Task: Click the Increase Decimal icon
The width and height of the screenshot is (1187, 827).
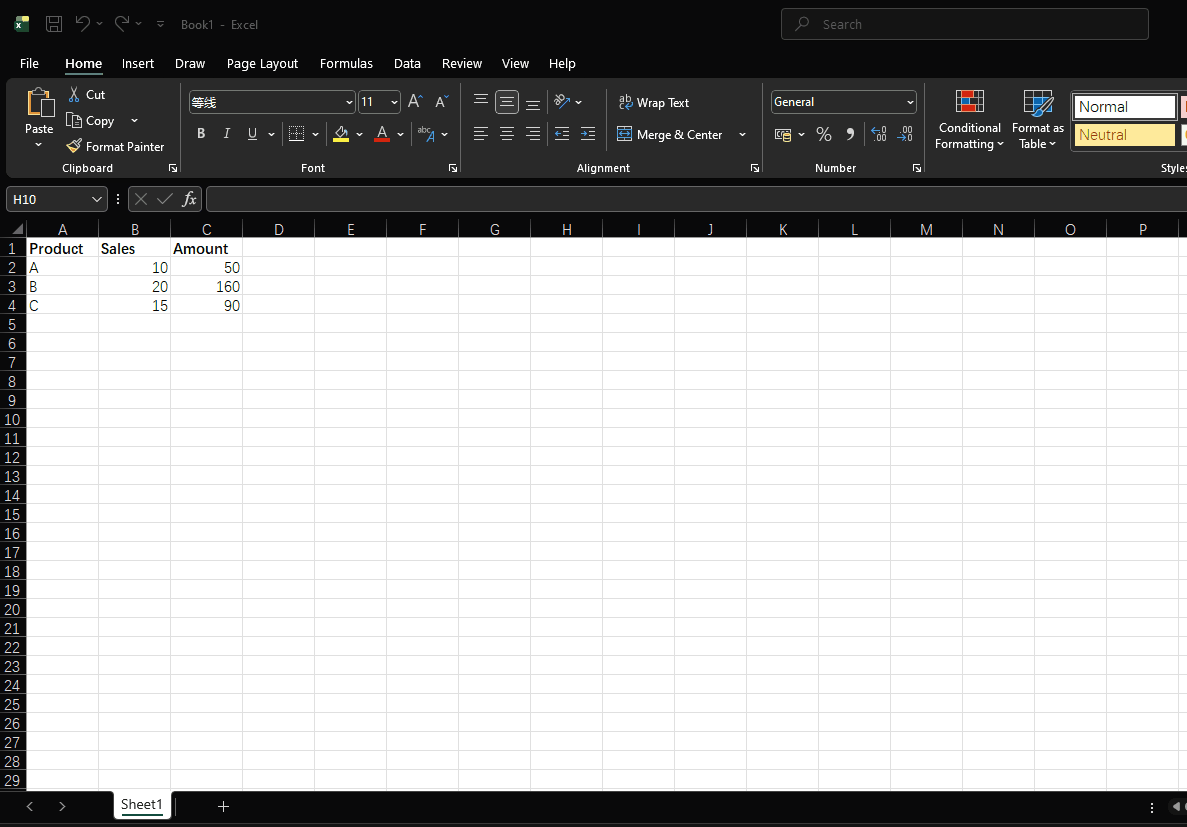Action: tap(878, 133)
